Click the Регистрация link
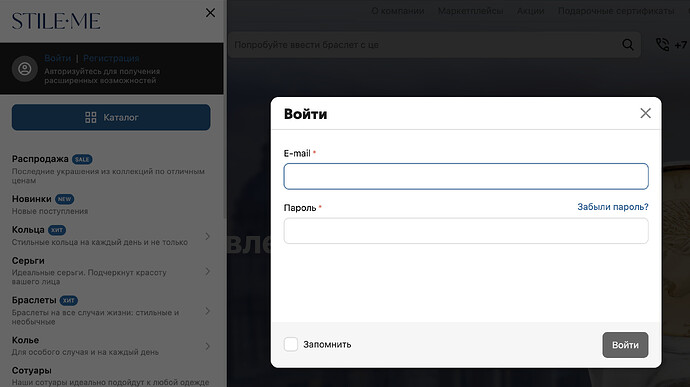 111,58
